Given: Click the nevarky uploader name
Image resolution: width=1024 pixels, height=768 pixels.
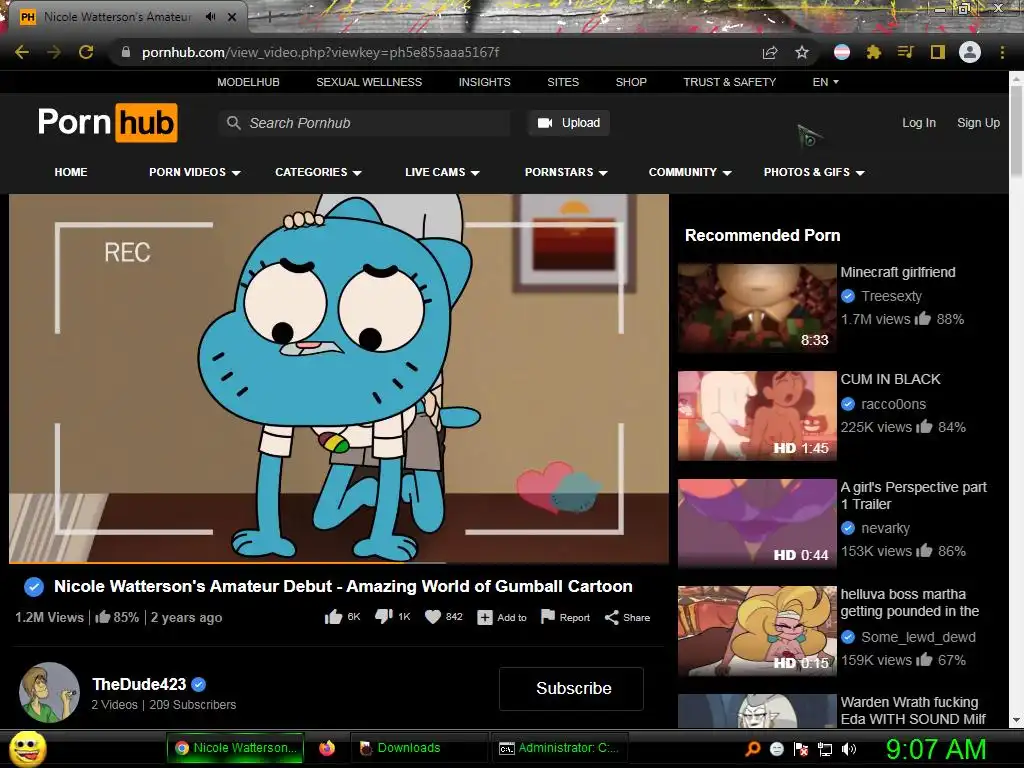Looking at the screenshot, I should point(885,528).
